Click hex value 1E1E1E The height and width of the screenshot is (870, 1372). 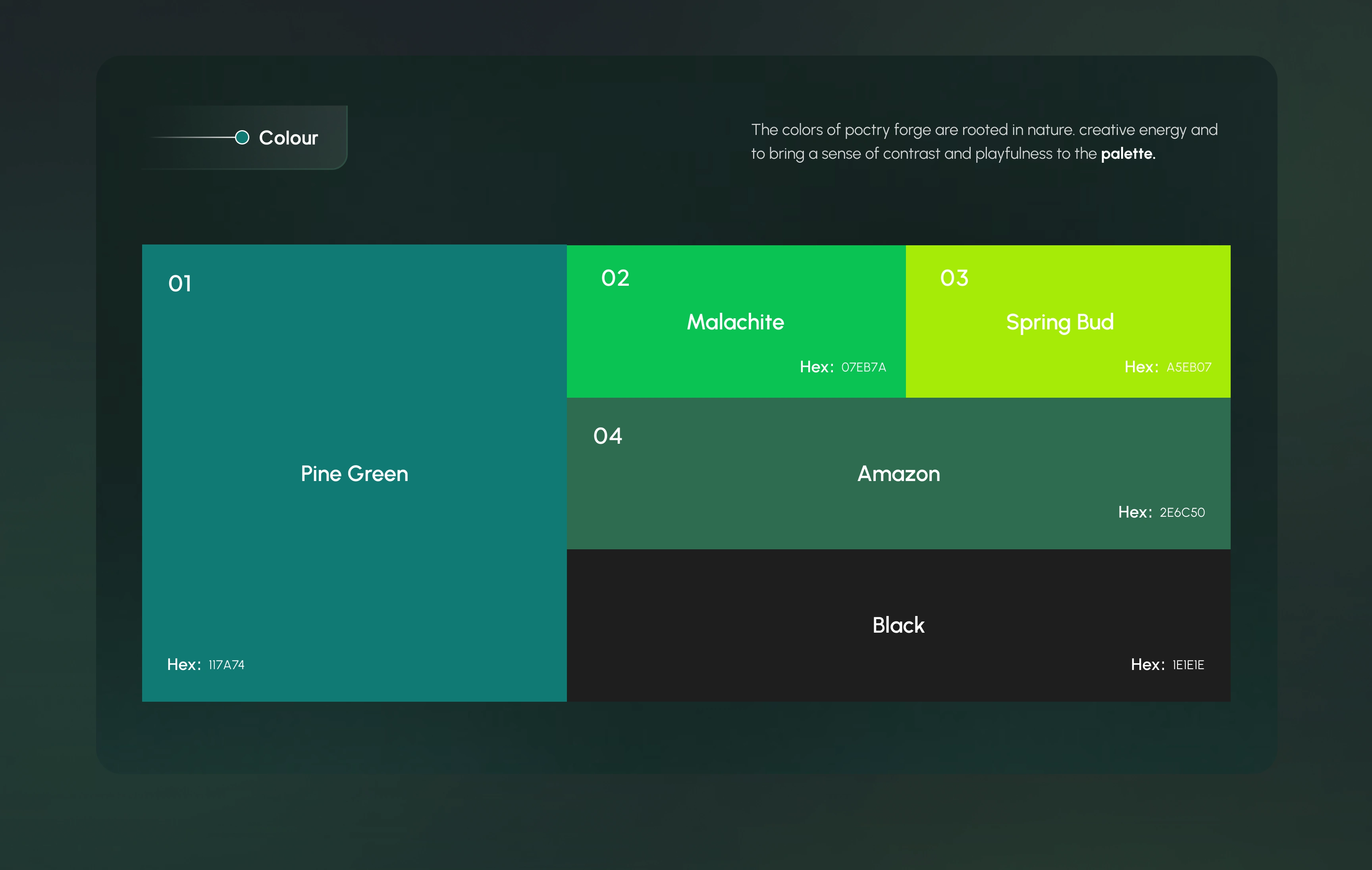point(1188,665)
